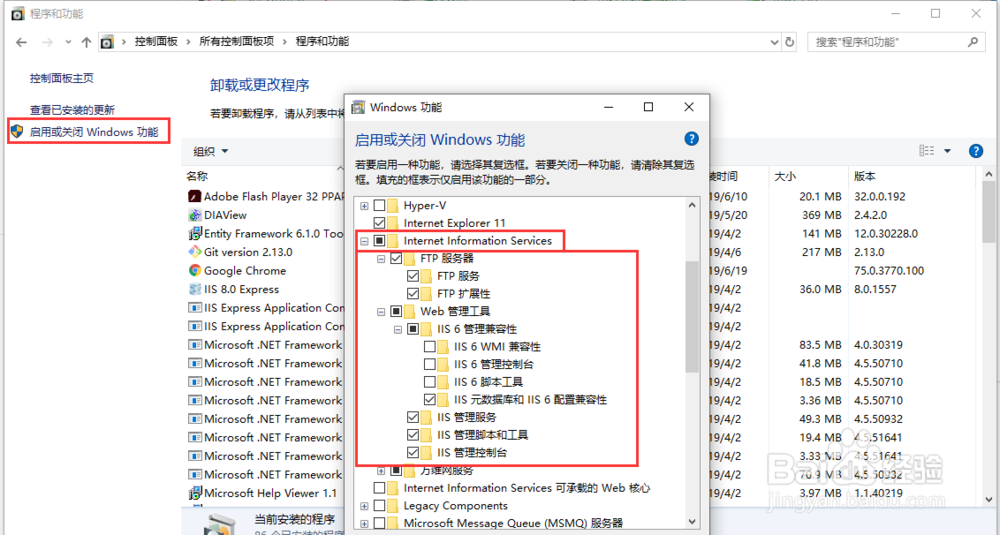Screen dimensions: 1000x535
Task: Uncheck IIS 管理控制台 checkbox
Action: pos(413,453)
